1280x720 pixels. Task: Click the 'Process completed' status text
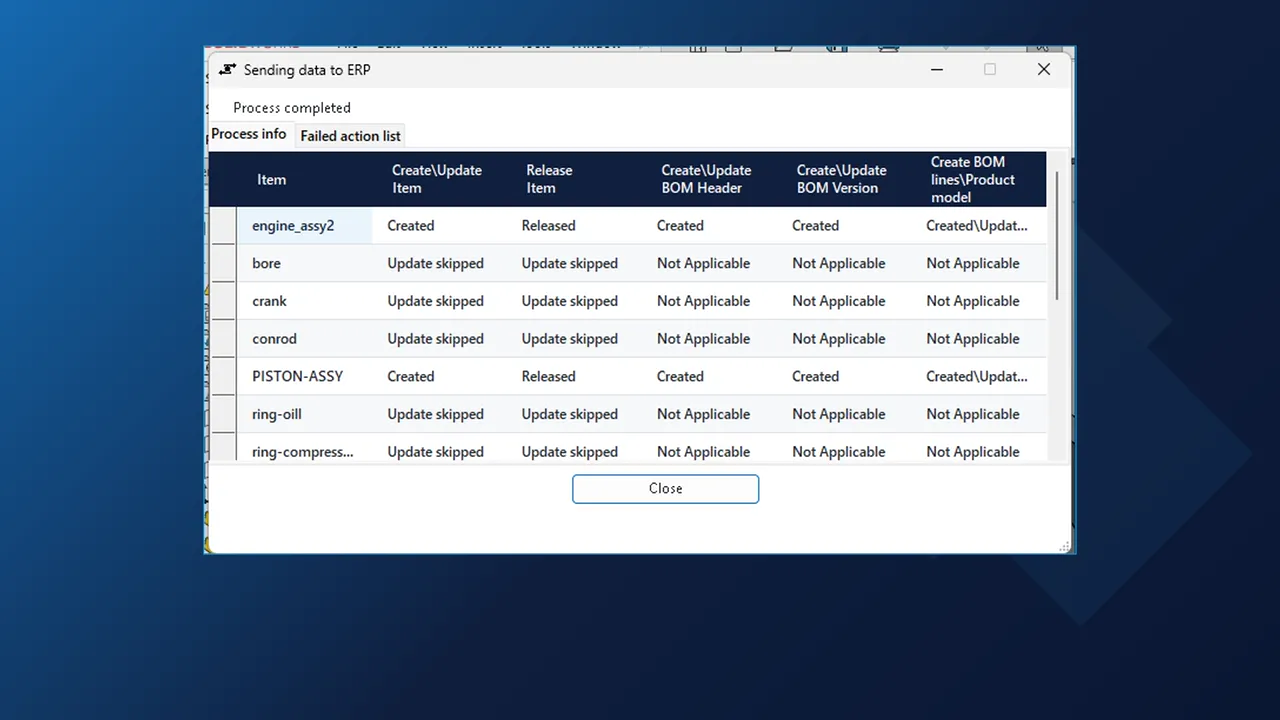tap(292, 108)
